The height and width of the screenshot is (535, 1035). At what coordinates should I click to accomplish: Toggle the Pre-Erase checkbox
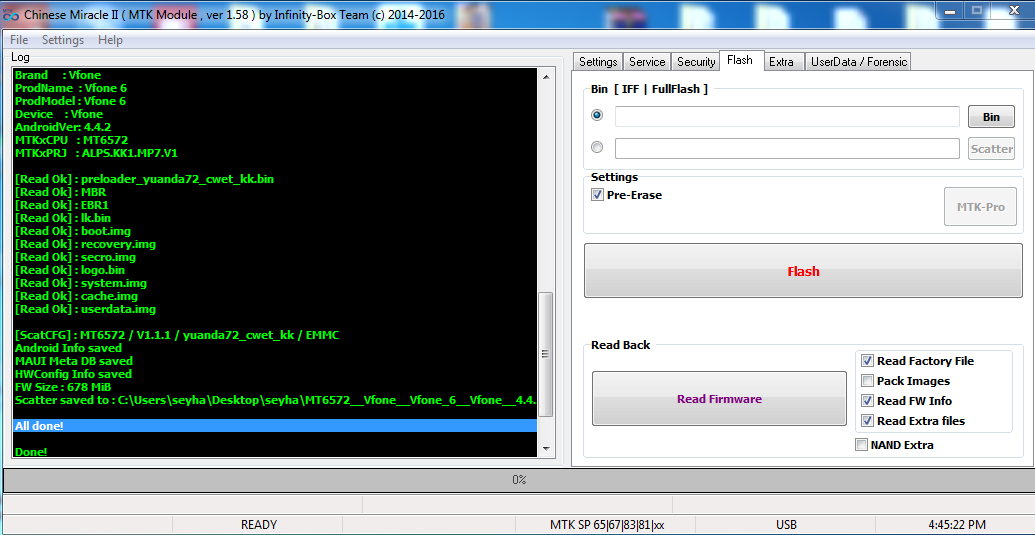[x=597, y=195]
